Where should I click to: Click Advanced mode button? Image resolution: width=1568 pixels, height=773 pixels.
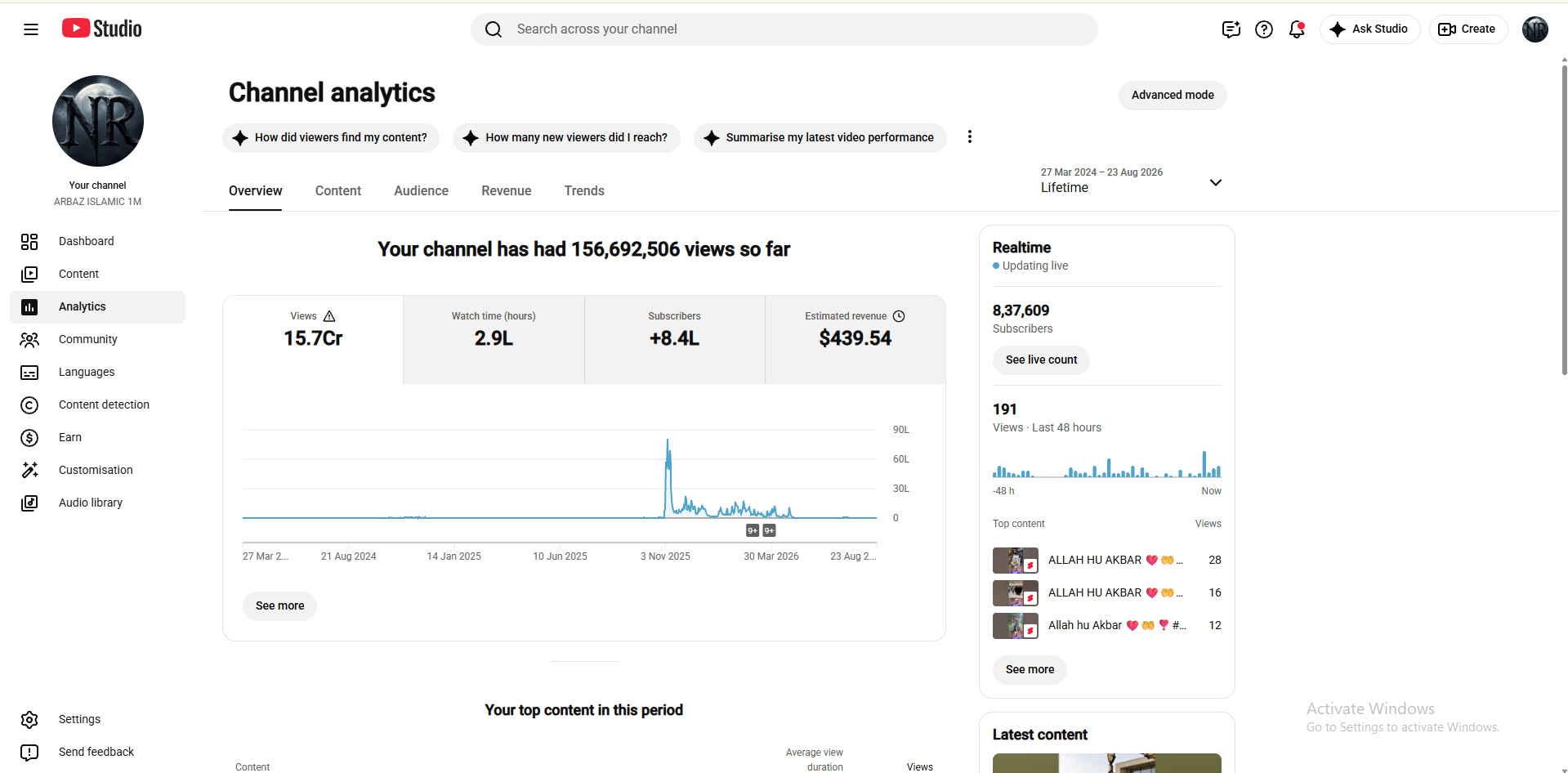[1173, 95]
